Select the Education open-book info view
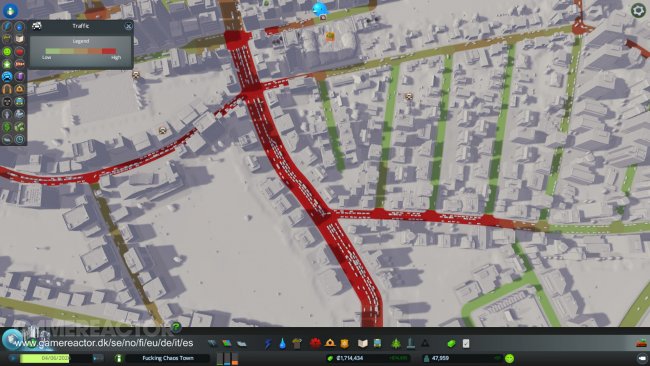Viewport: 650px width, 366px height. point(19,39)
